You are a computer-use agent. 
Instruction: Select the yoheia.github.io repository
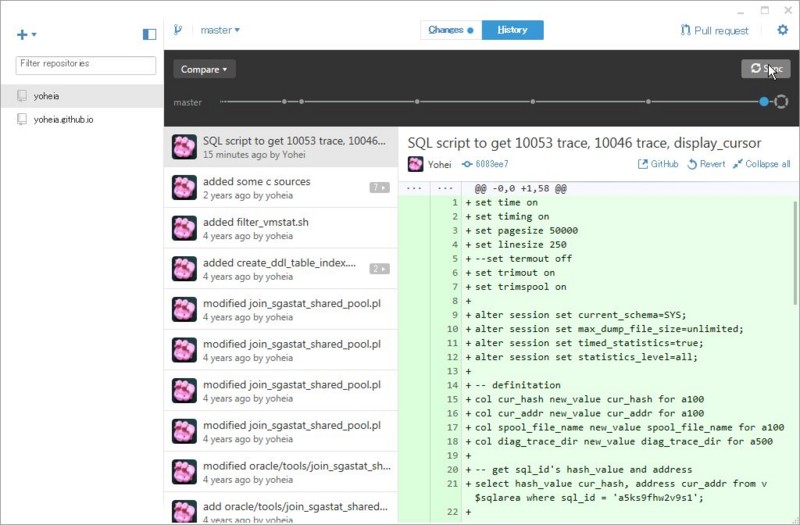(x=82, y=119)
